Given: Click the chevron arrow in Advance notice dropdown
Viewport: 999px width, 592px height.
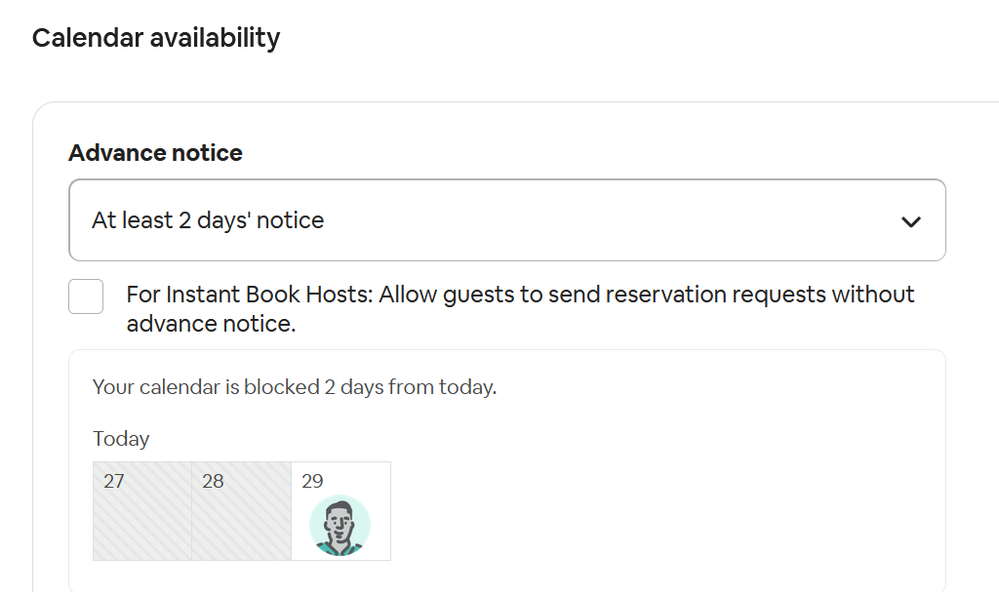Looking at the screenshot, I should tap(910, 221).
